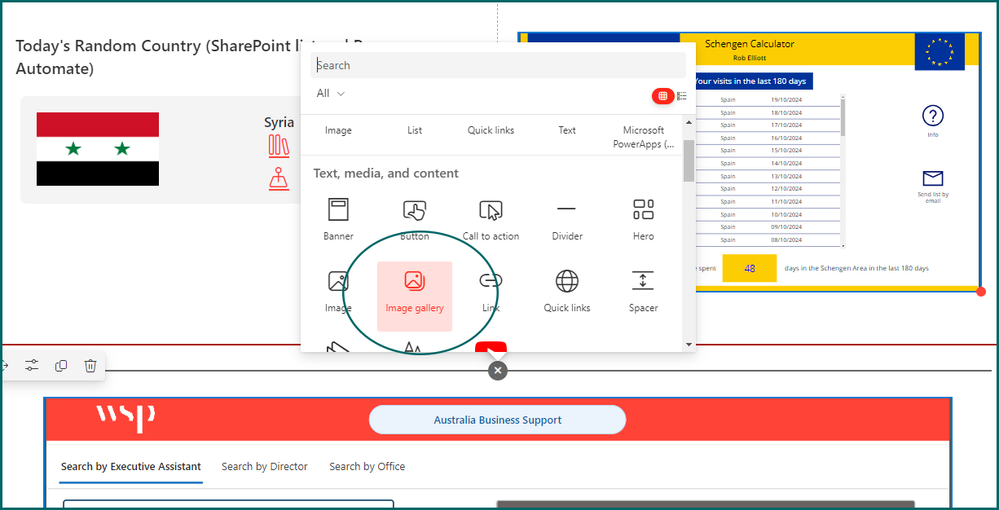
Task: Click the red joystick icon near Syria
Action: [x=278, y=178]
